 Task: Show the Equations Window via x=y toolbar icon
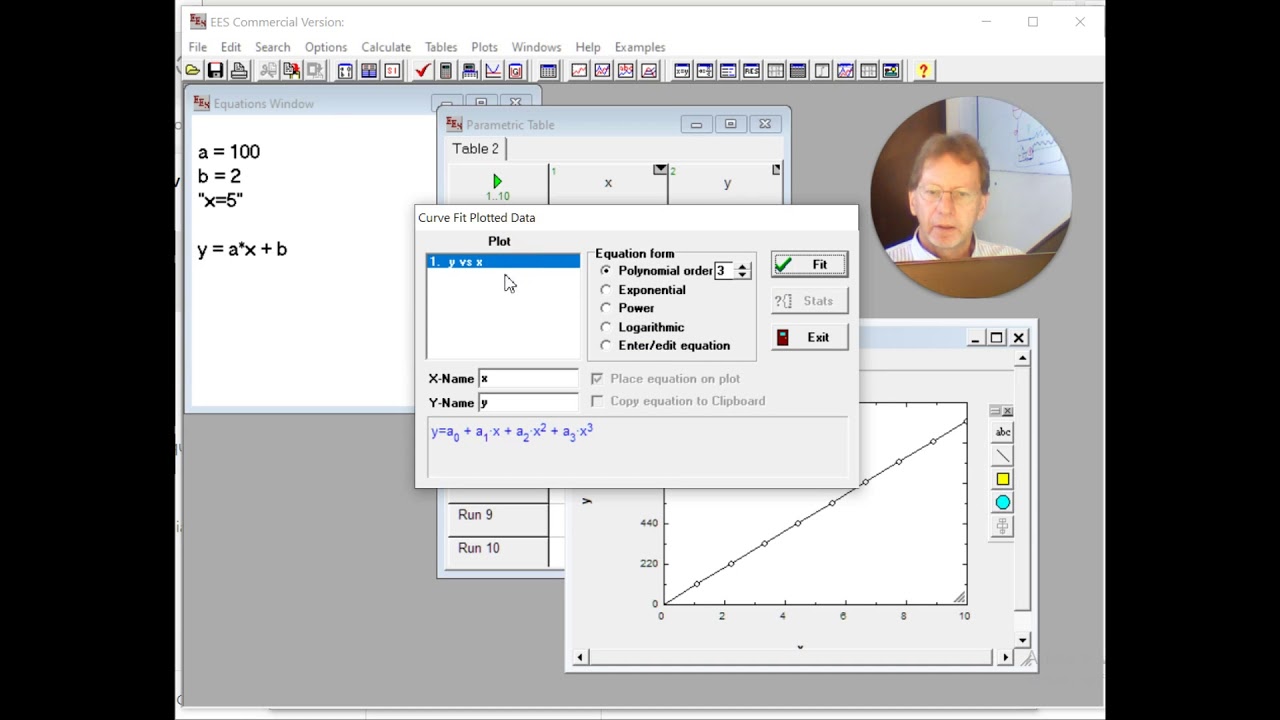pos(682,71)
